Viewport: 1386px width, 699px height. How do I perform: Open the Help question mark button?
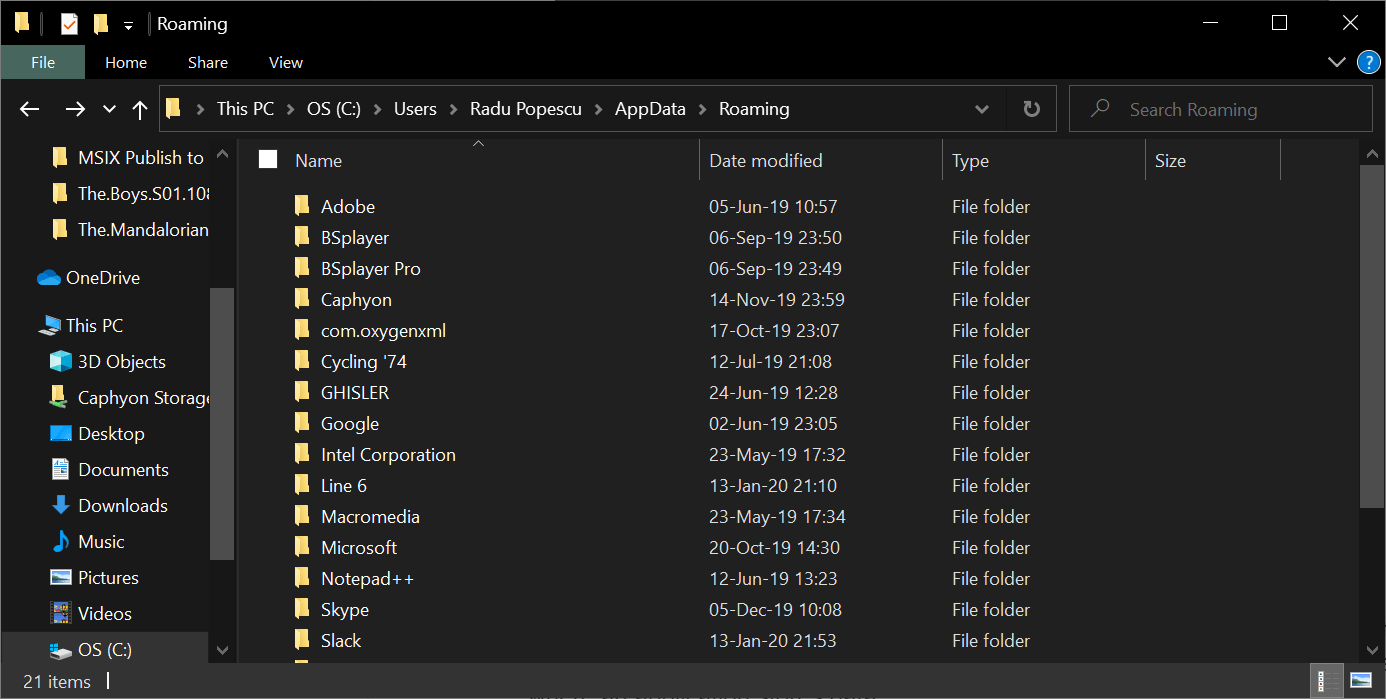click(x=1368, y=62)
